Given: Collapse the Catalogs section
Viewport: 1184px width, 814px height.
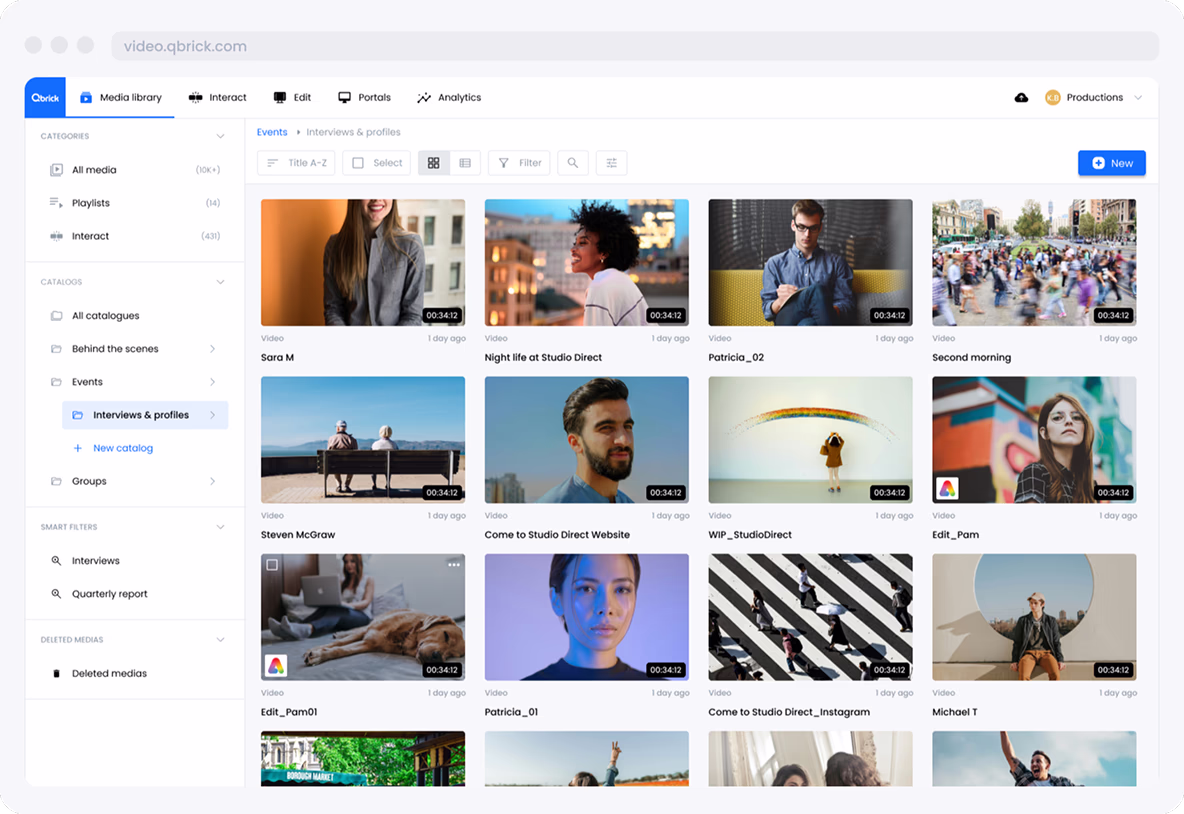Looking at the screenshot, I should pyautogui.click(x=220, y=281).
